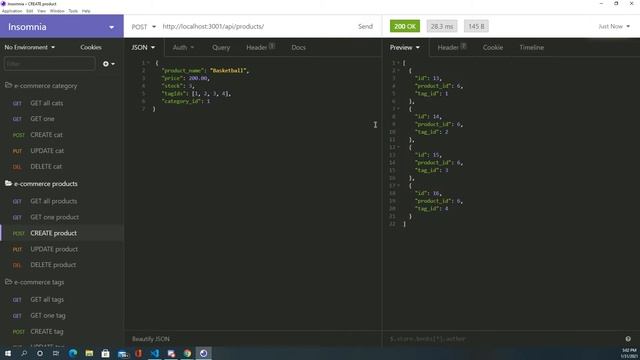The width and height of the screenshot is (640, 360).
Task: Open File Explorer from the taskbar
Action: coord(89,353)
